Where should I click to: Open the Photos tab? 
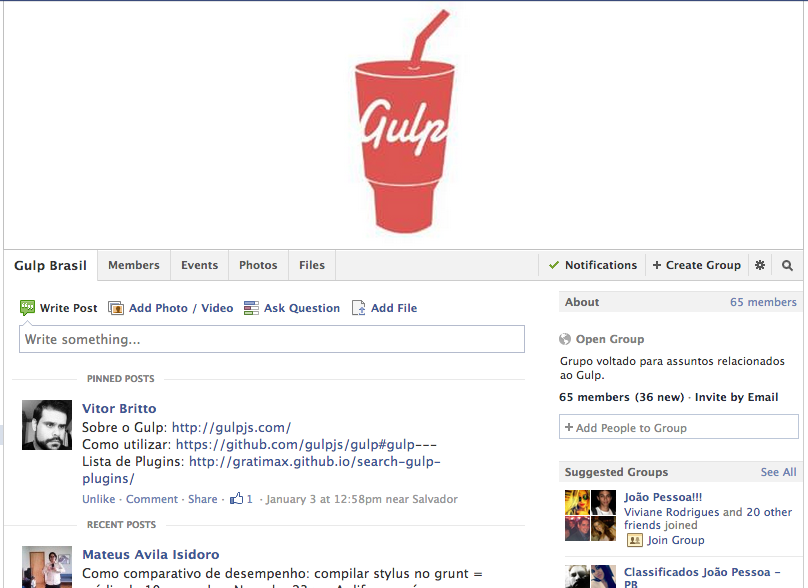[258, 265]
